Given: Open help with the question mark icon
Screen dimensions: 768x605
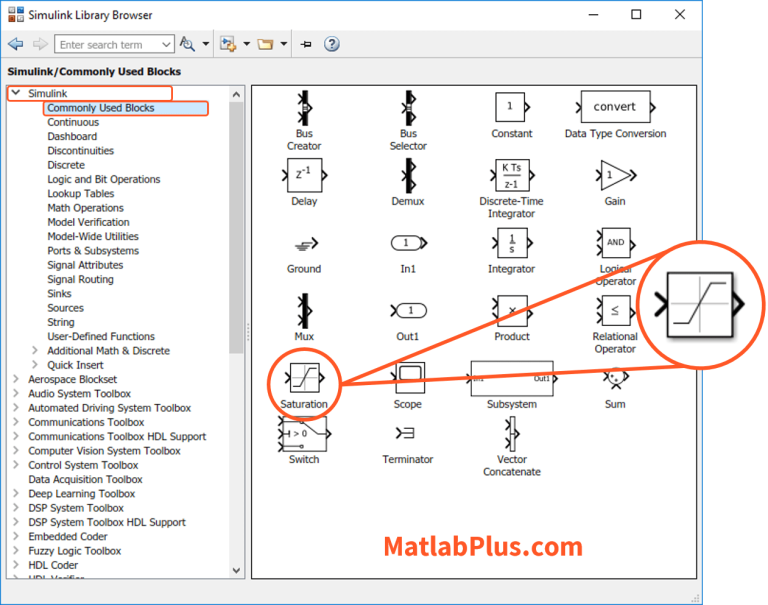Looking at the screenshot, I should pyautogui.click(x=332, y=44).
